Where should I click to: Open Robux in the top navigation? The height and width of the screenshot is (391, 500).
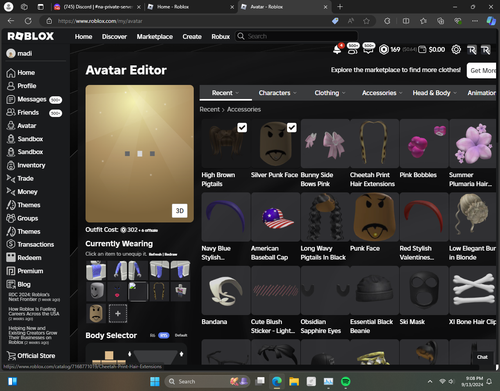[x=220, y=37]
